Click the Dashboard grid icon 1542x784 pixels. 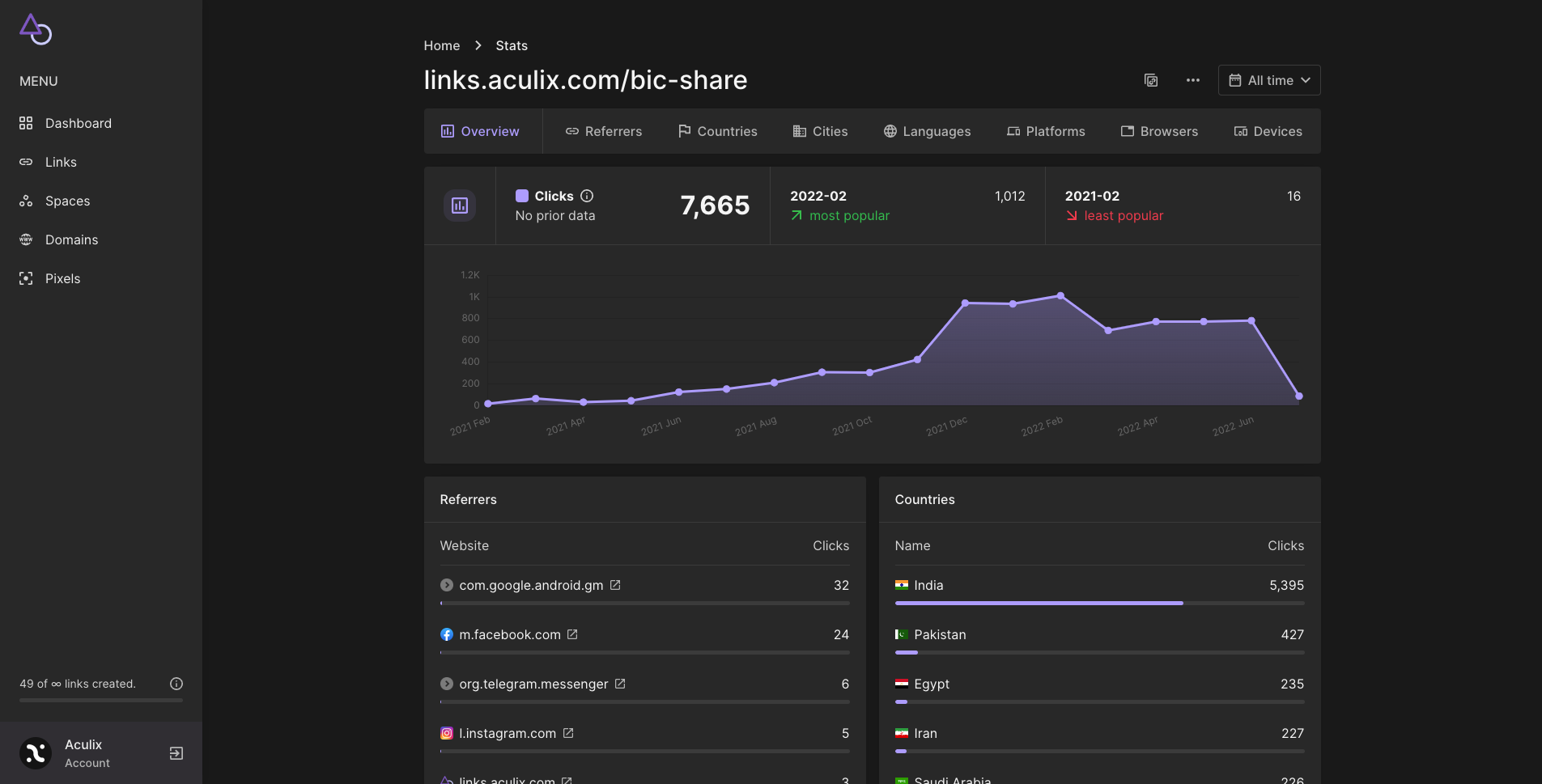26,123
